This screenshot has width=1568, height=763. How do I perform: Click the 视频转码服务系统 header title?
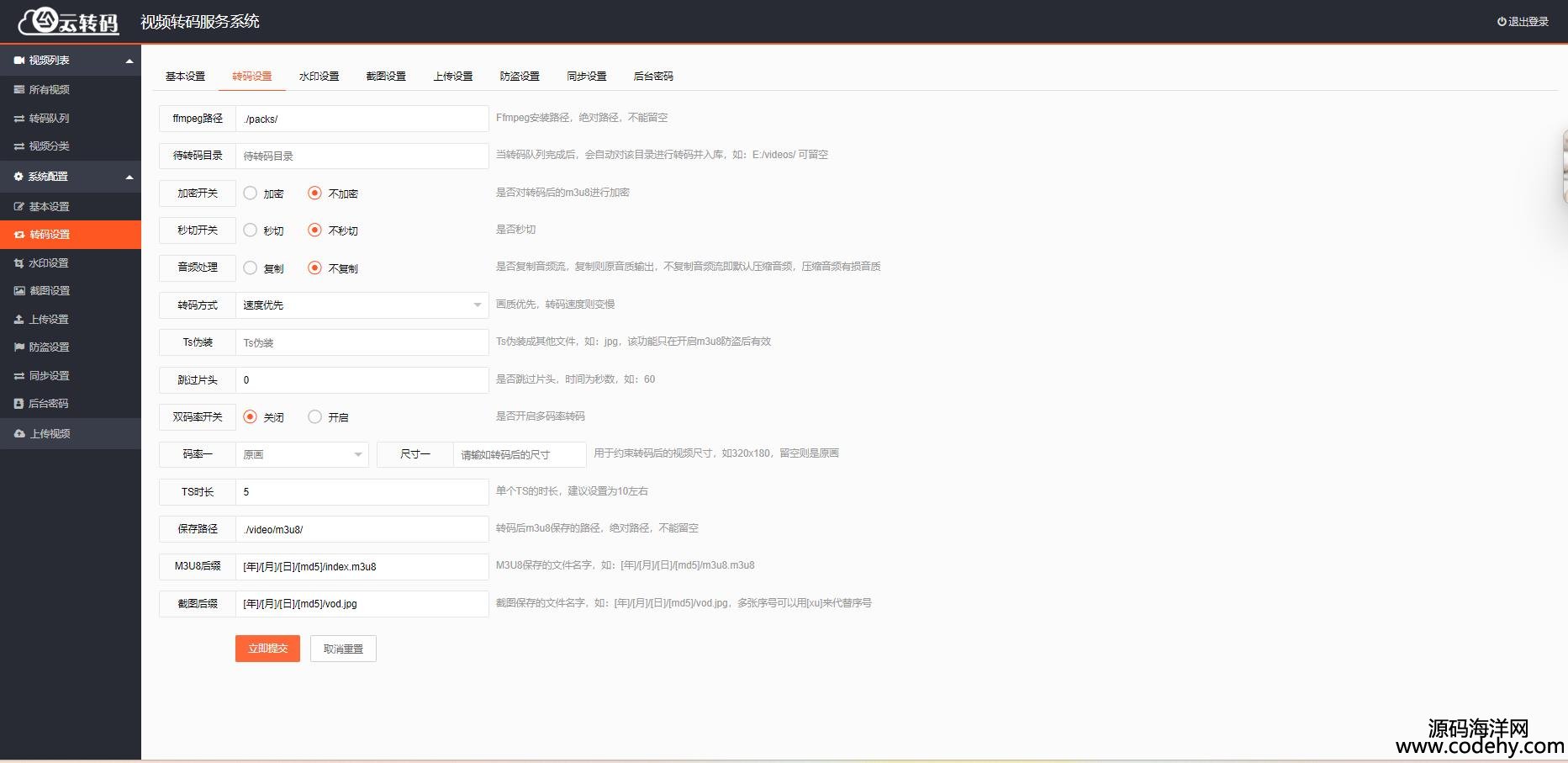pyautogui.click(x=200, y=22)
